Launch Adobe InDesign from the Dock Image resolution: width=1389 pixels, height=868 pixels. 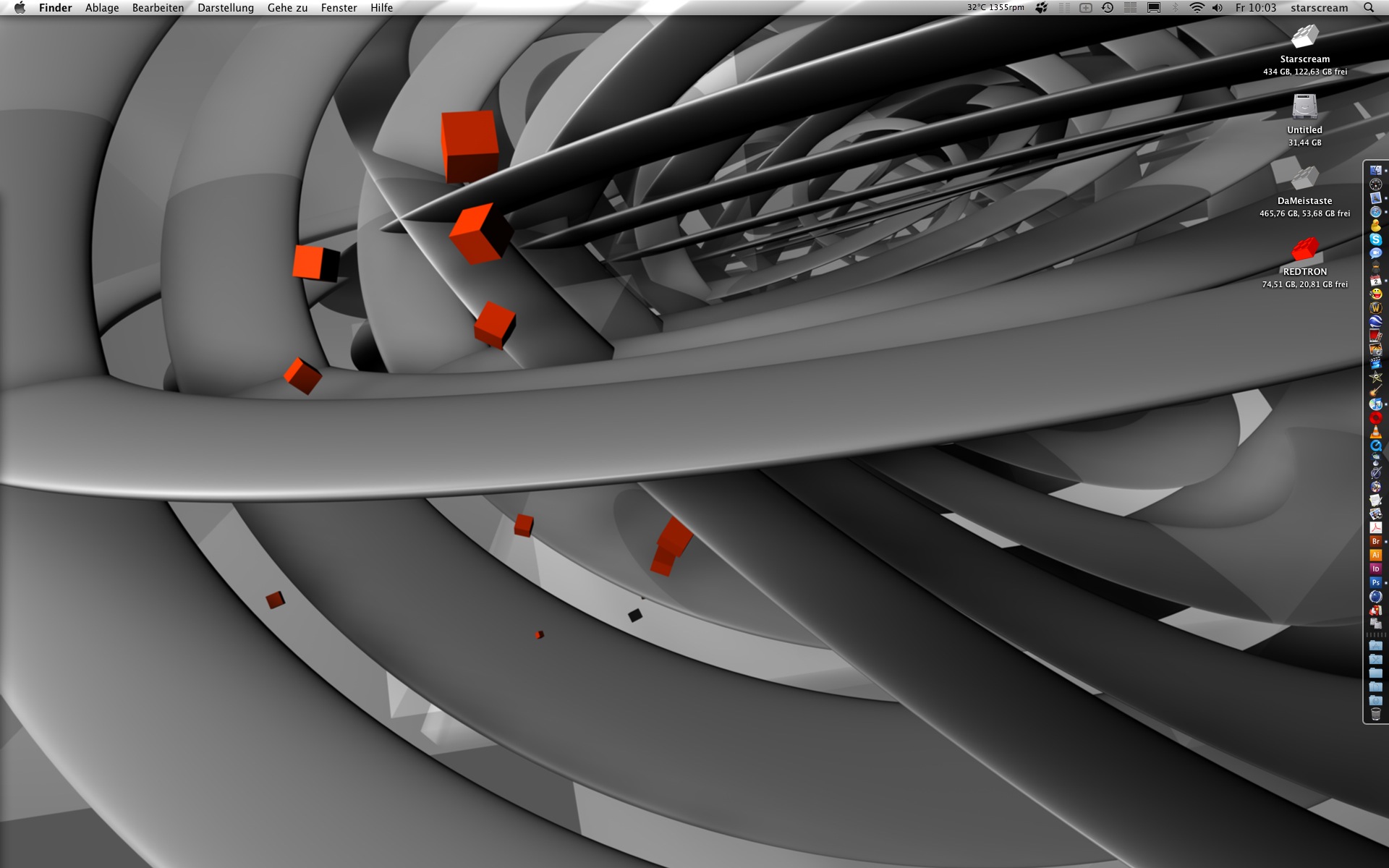click(1376, 569)
